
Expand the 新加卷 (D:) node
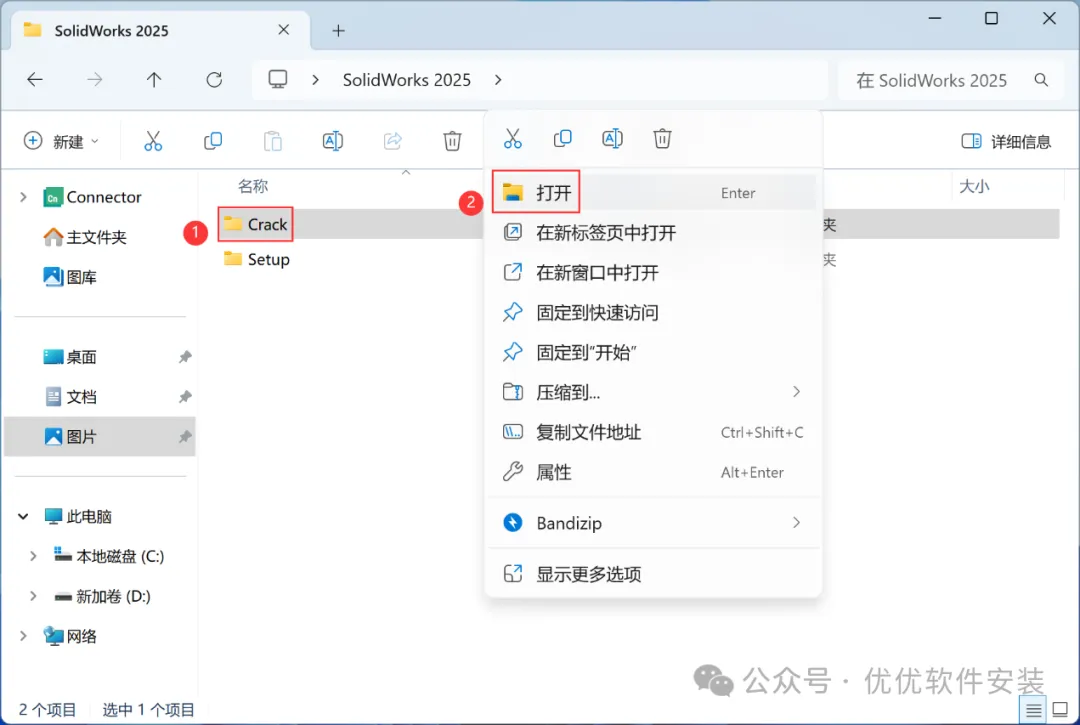(x=32, y=596)
